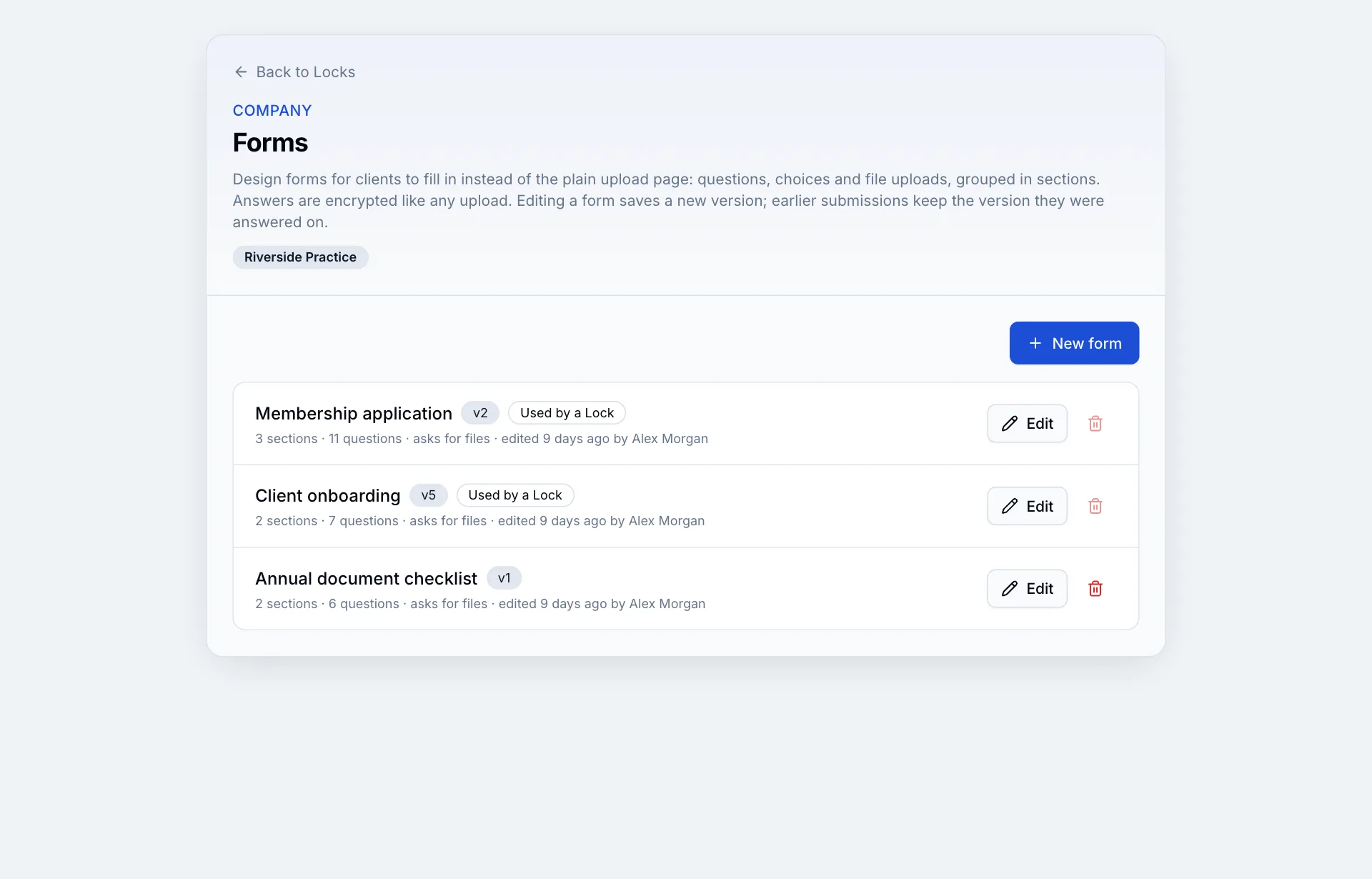Edit the Membership application form
Screen dimensions: 1372x879
point(1027,424)
